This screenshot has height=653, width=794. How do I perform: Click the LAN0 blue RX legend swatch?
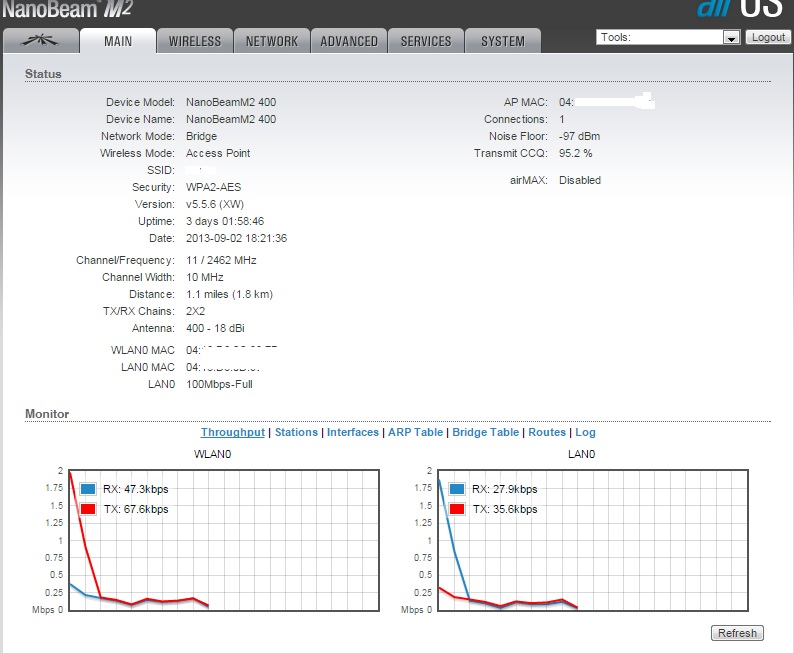pos(457,489)
